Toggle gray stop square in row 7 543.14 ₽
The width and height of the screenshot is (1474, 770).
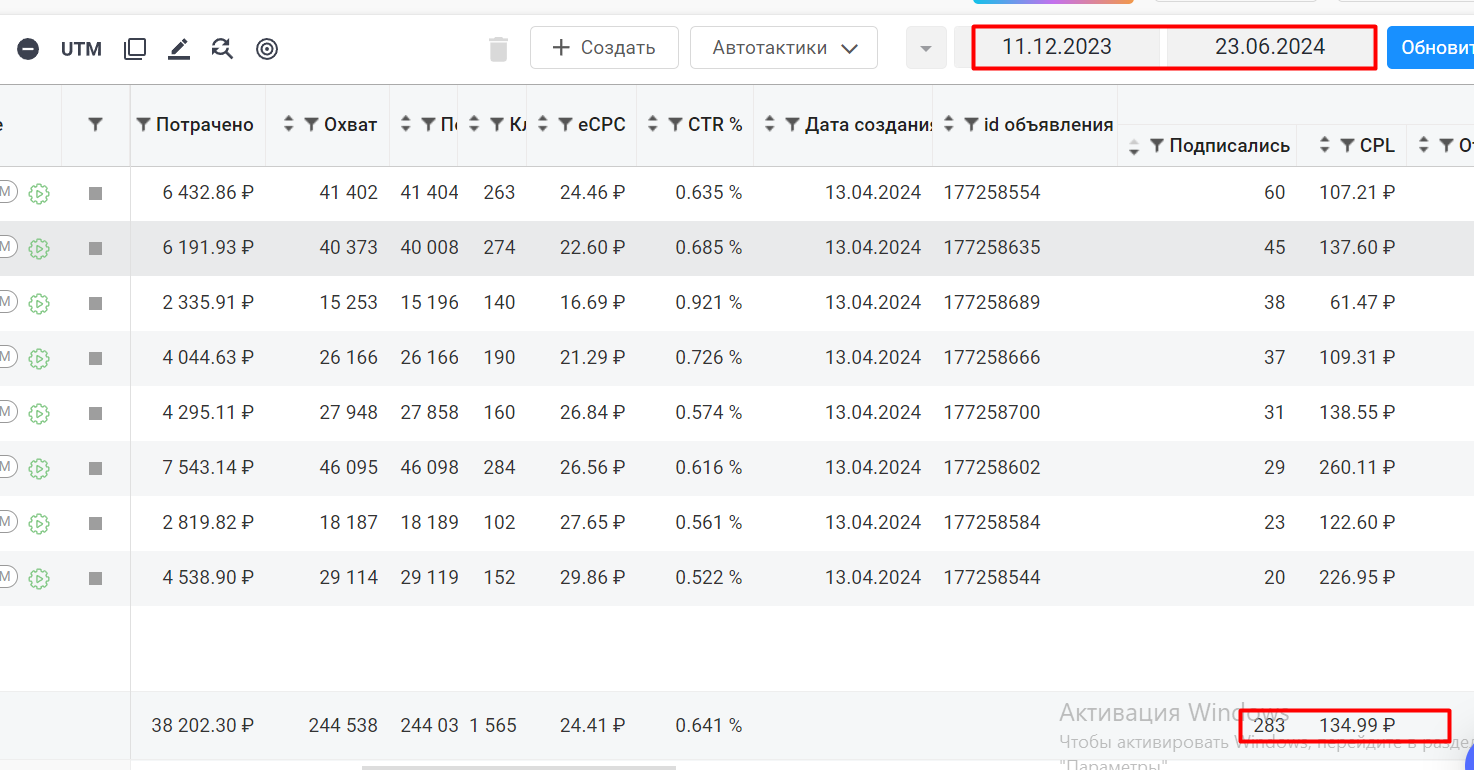(x=96, y=469)
